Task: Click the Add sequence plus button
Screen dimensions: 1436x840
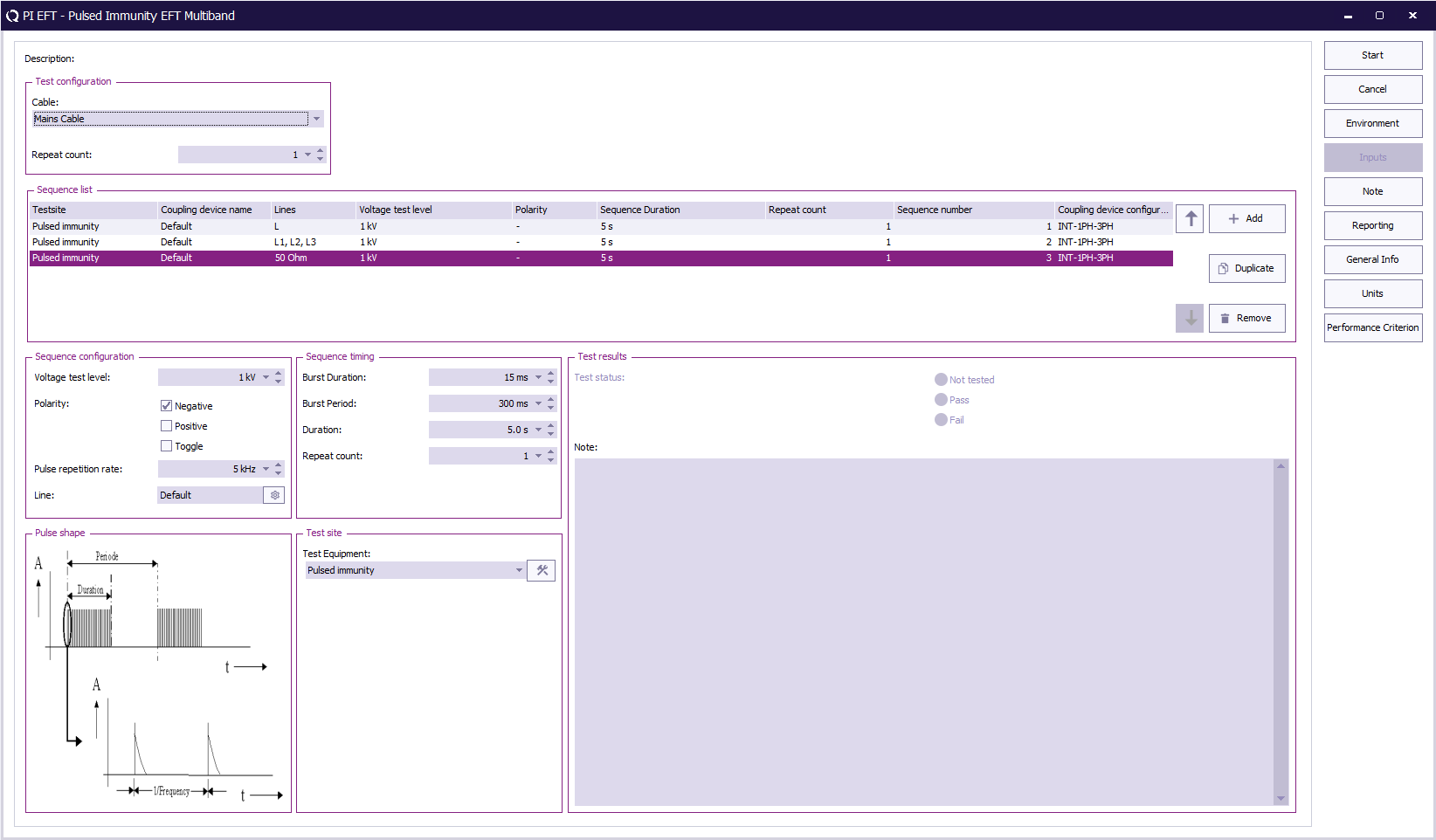Action: [1246, 218]
